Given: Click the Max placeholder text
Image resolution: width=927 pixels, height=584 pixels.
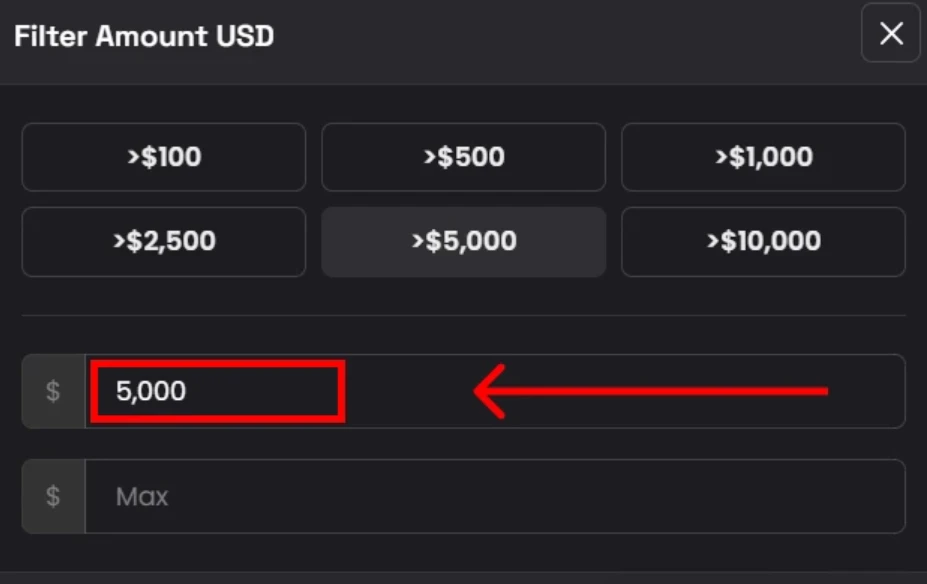Looking at the screenshot, I should (x=142, y=496).
